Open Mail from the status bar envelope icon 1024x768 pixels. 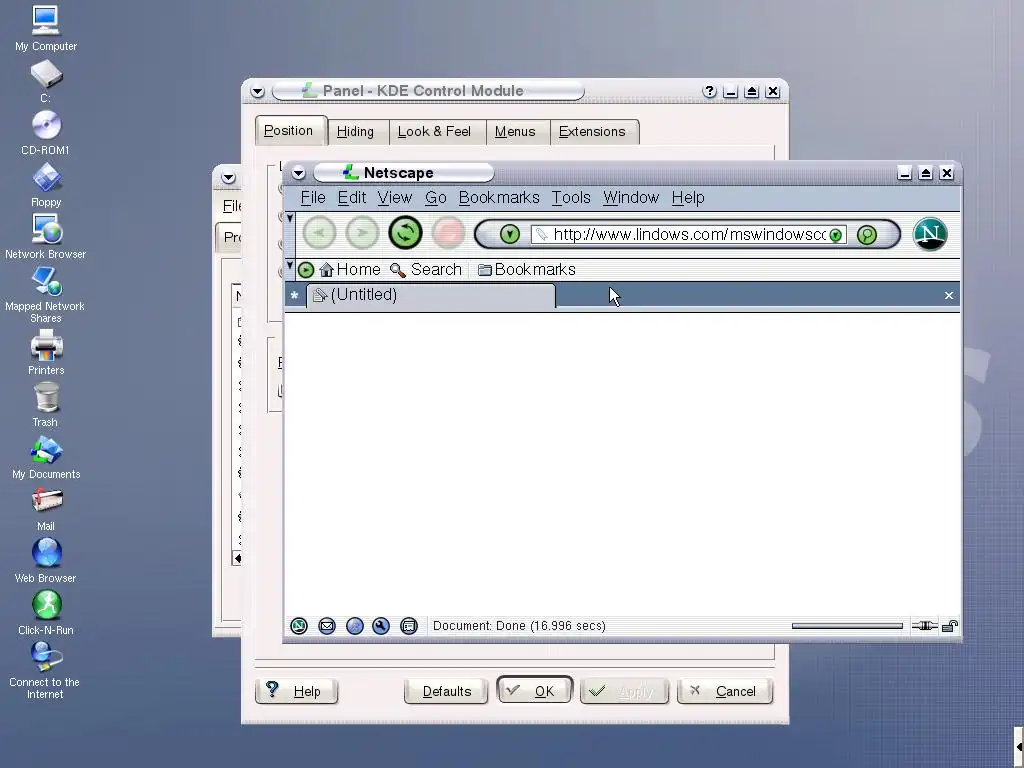pyautogui.click(x=327, y=626)
